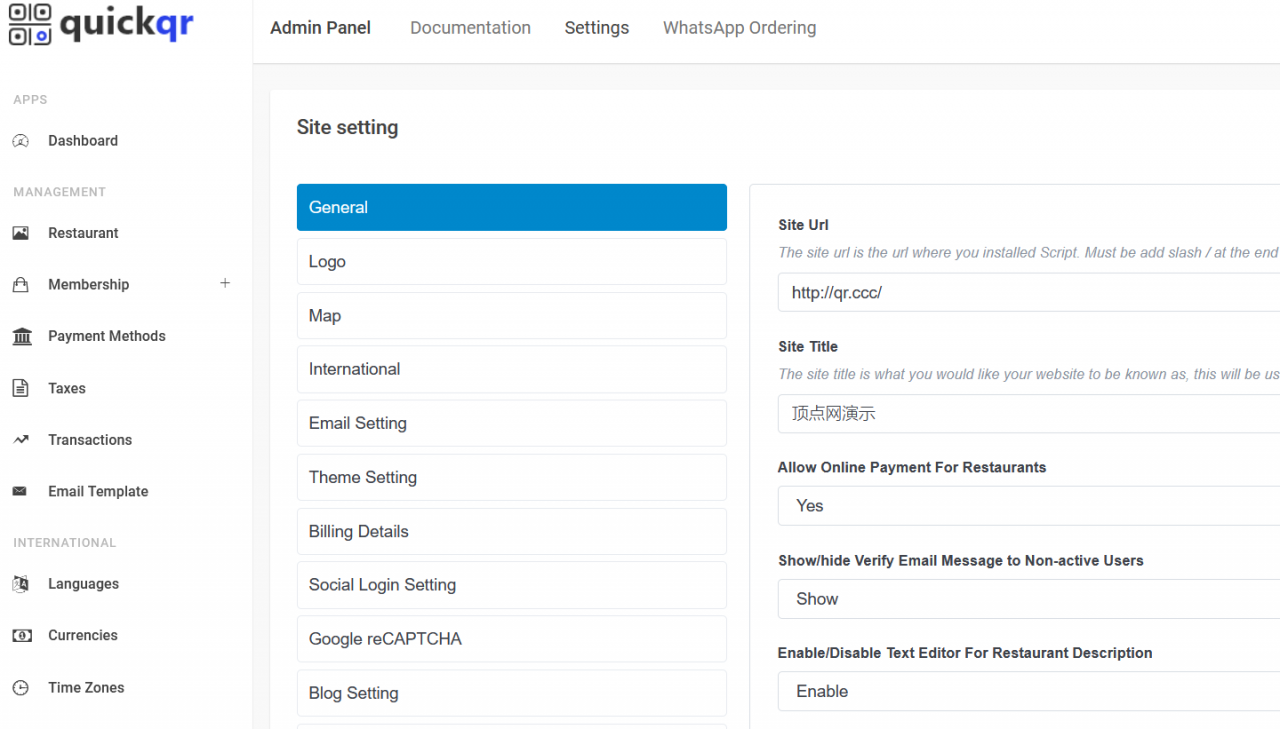Screen dimensions: 1280x729
Task: Click the Site Url field label
Action: click(803, 225)
